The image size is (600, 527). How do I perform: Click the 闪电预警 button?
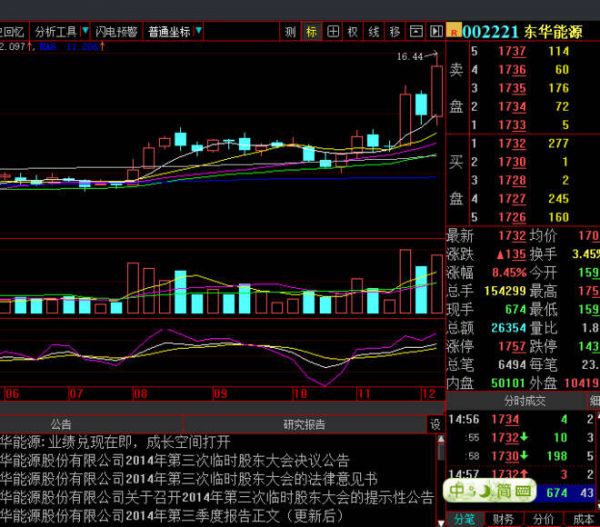pyautogui.click(x=116, y=31)
